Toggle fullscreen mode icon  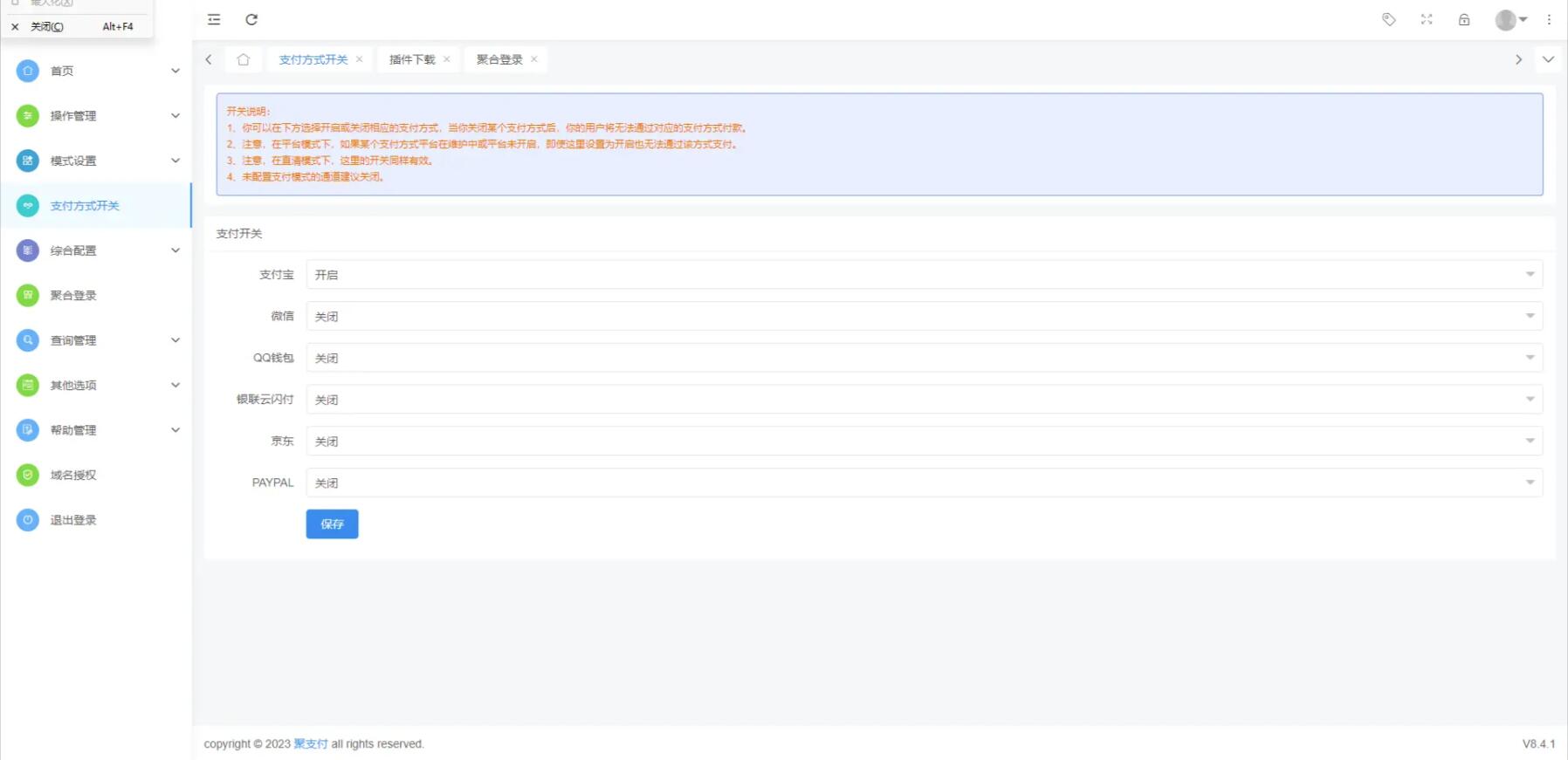click(x=1427, y=19)
